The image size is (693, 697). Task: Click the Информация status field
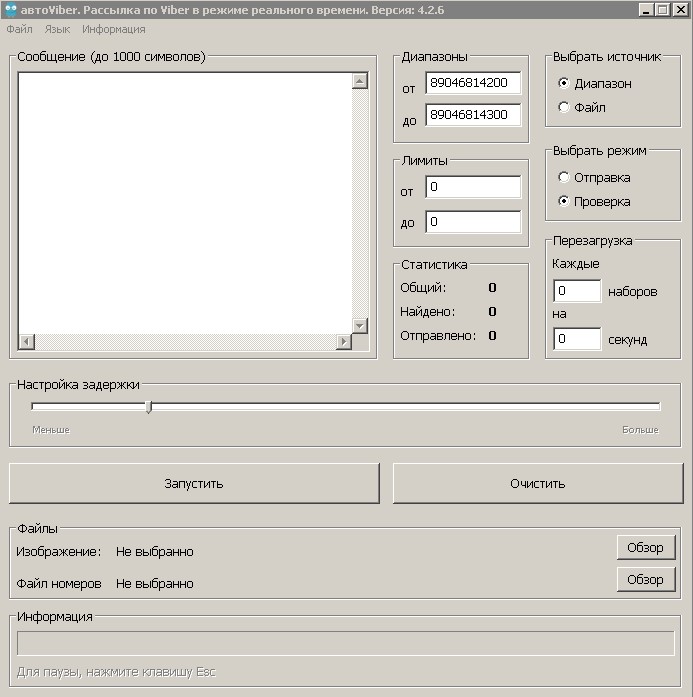pos(346,643)
